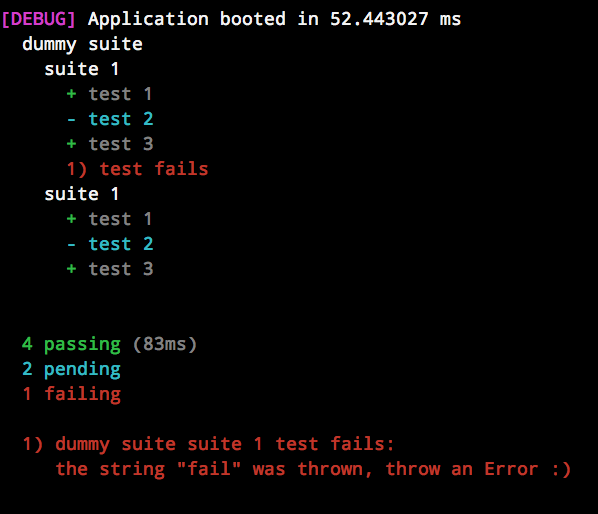Click the first 'suite 1' heading
598x514 pixels.
82,69
